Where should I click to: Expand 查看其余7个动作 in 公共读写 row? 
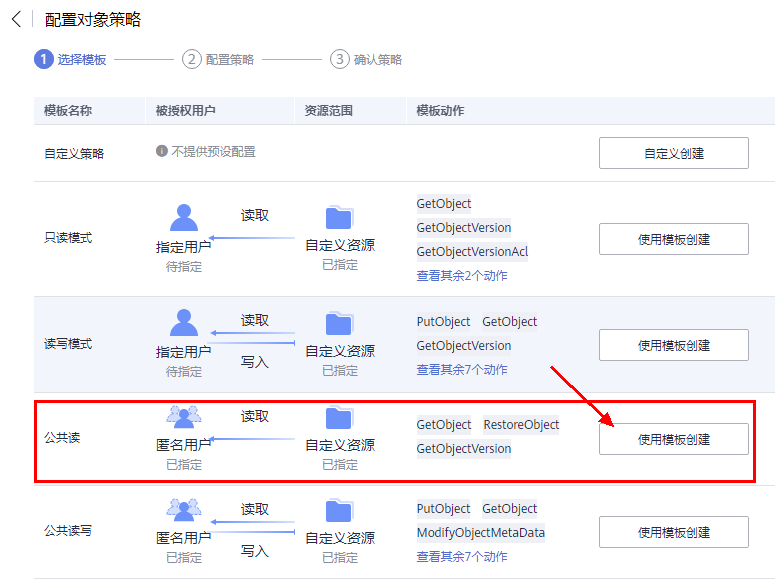tap(462, 557)
